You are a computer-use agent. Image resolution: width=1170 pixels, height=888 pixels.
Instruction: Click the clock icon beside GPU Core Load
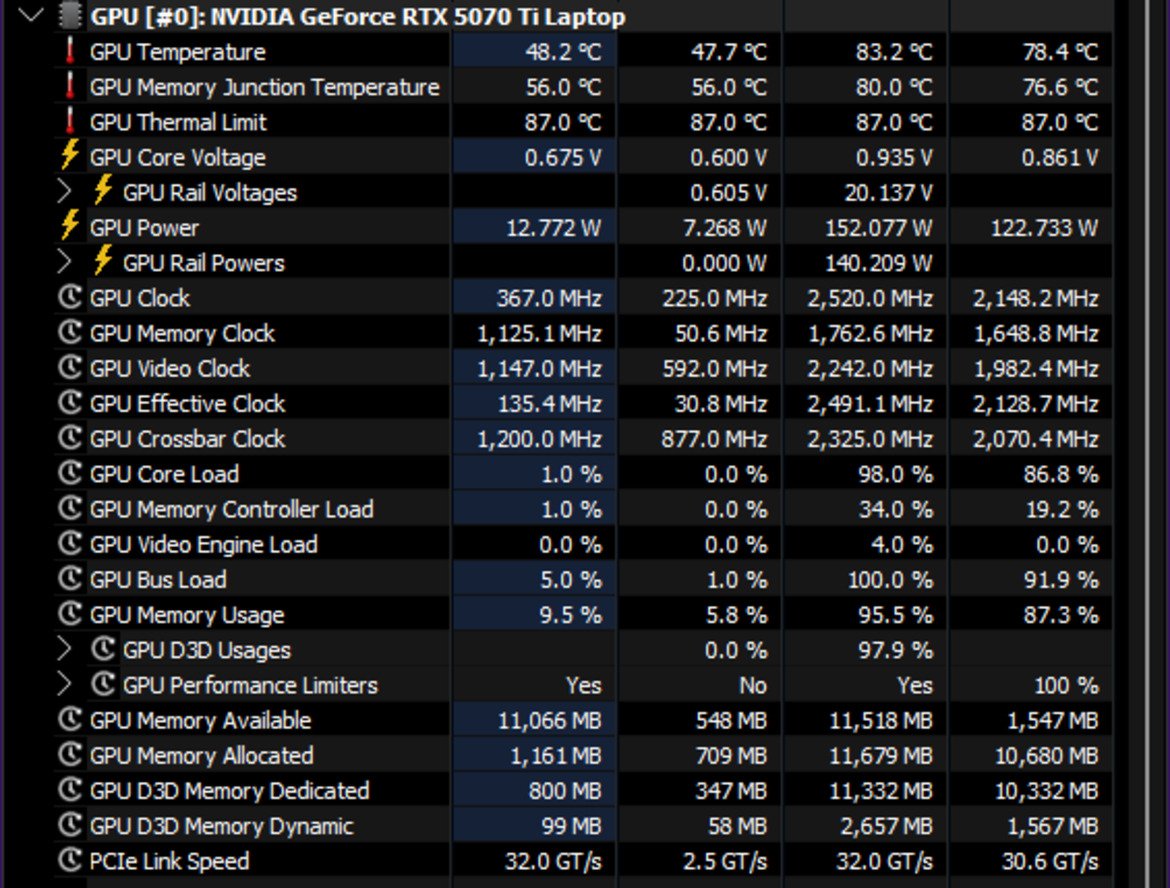(69, 473)
